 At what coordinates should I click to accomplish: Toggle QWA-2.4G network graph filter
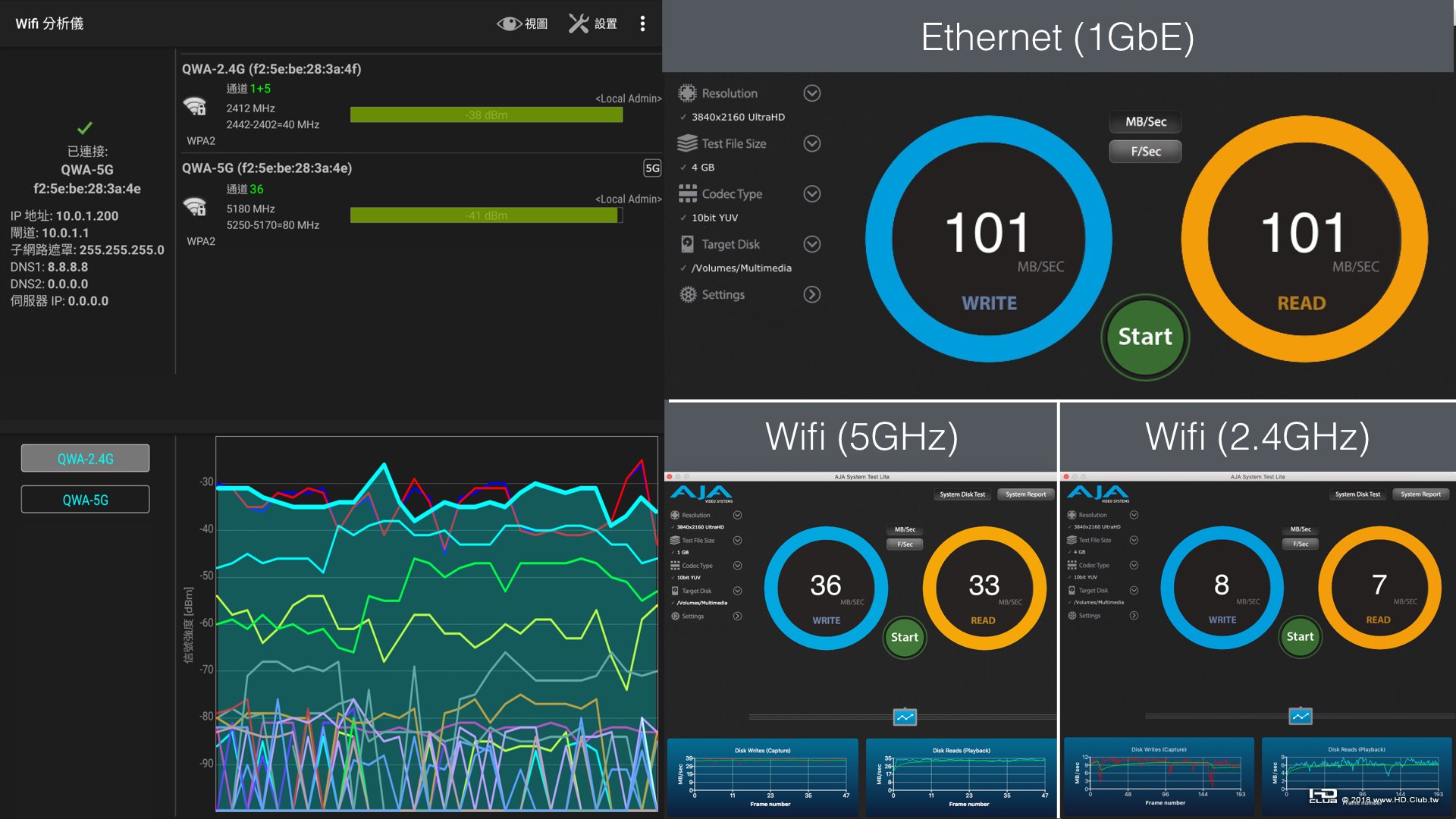point(85,459)
